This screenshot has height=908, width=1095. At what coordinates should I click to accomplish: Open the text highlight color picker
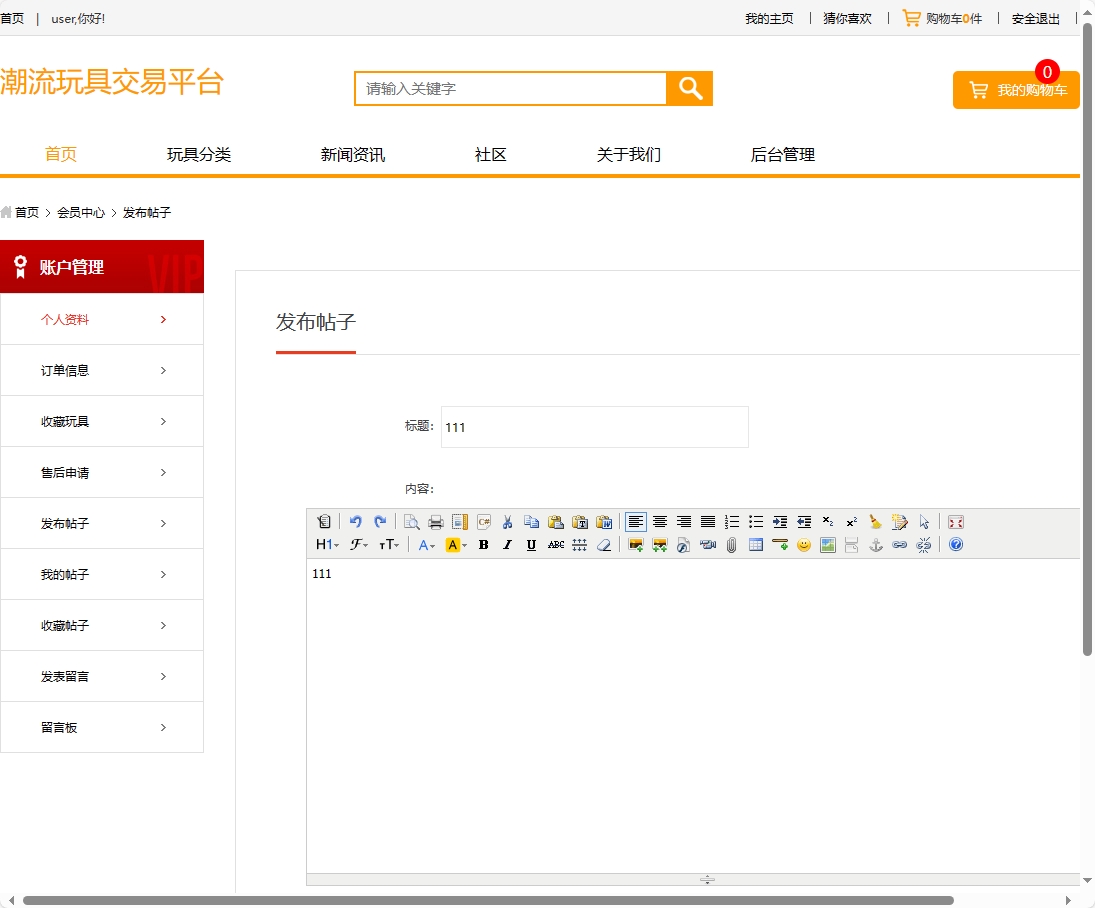[x=451, y=545]
